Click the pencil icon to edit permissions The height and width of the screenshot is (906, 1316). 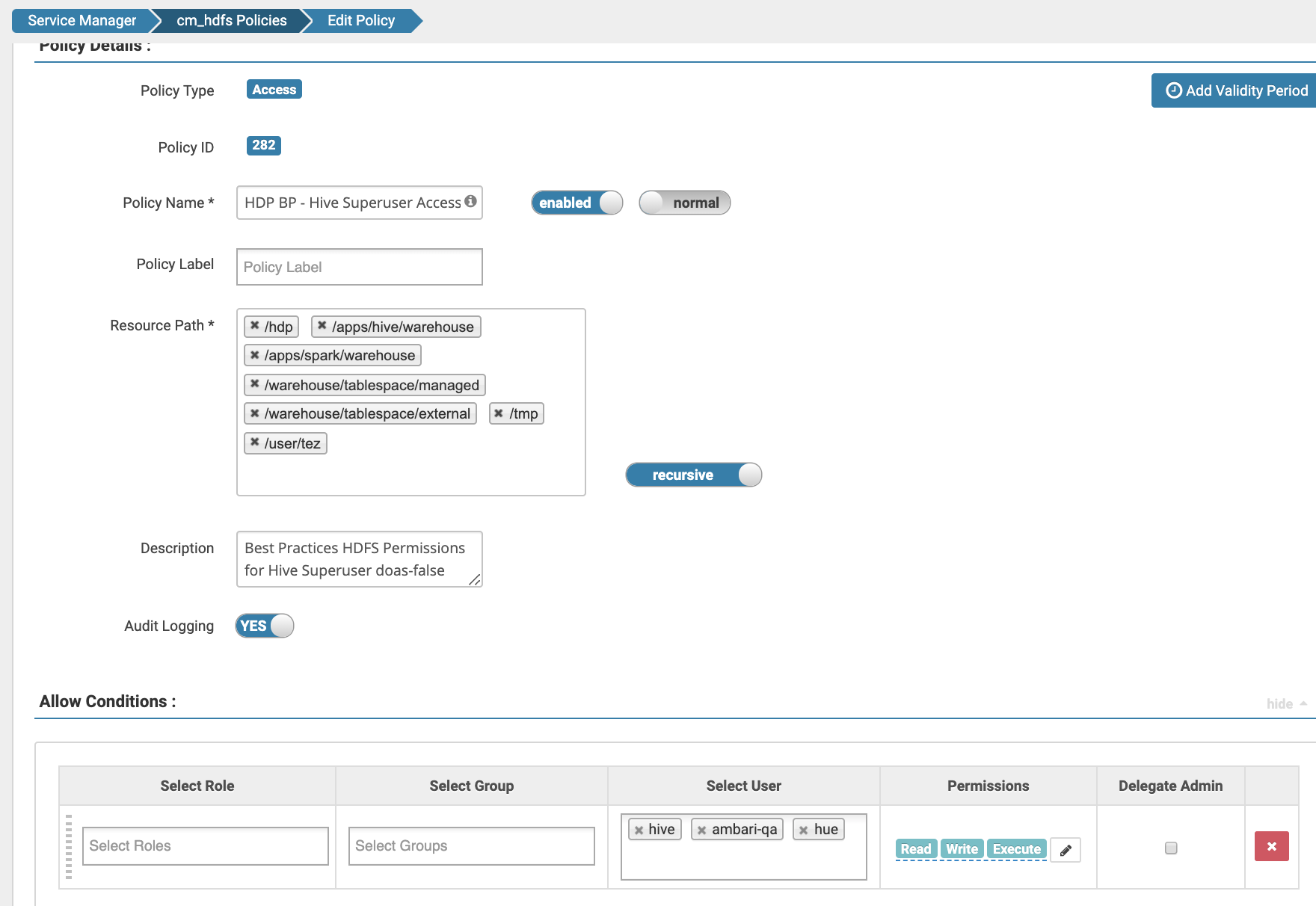1066,850
